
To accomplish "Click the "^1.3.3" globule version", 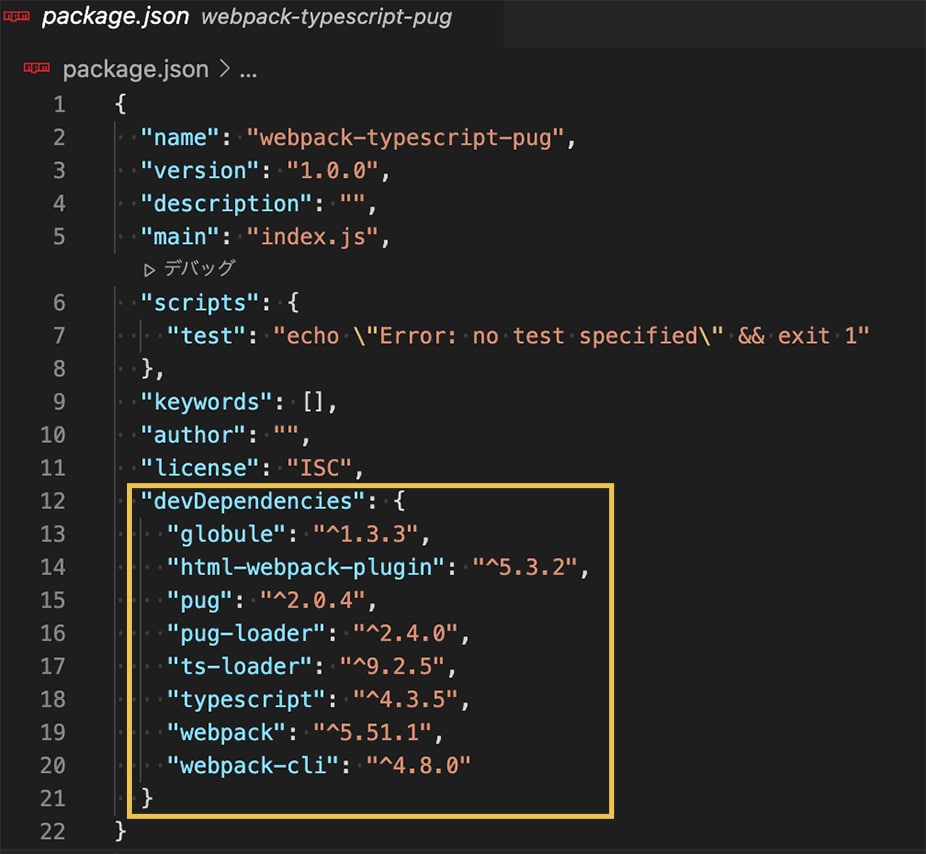I will point(366,534).
